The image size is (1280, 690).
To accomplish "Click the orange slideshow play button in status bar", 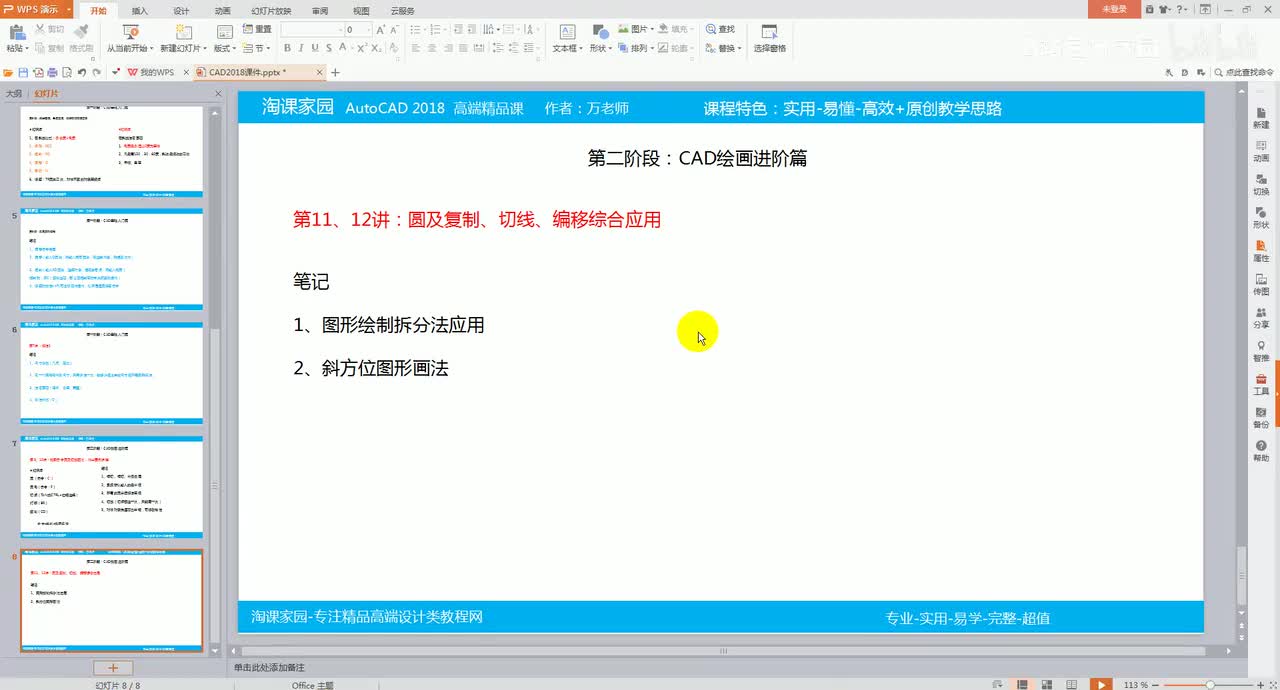I will [x=1100, y=685].
